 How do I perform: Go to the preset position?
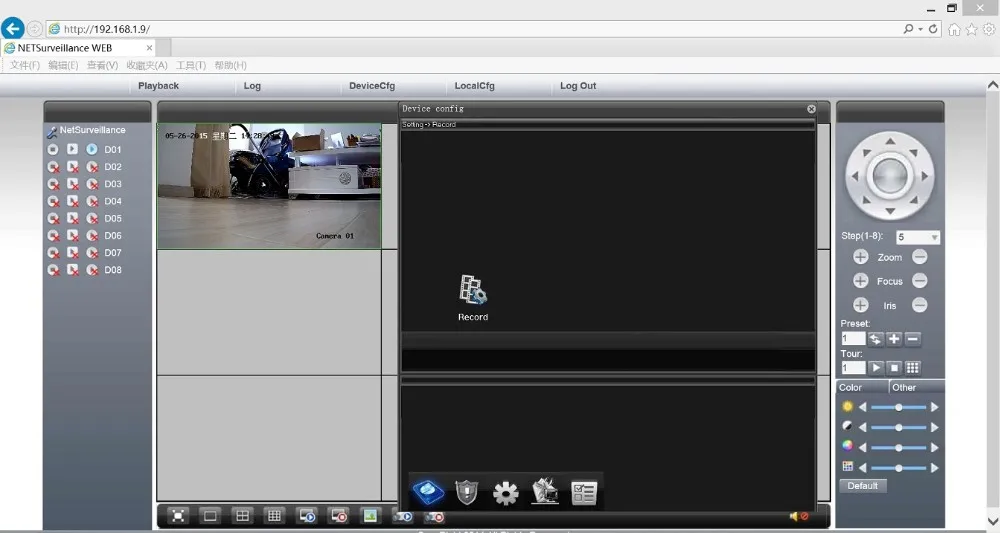pos(875,339)
